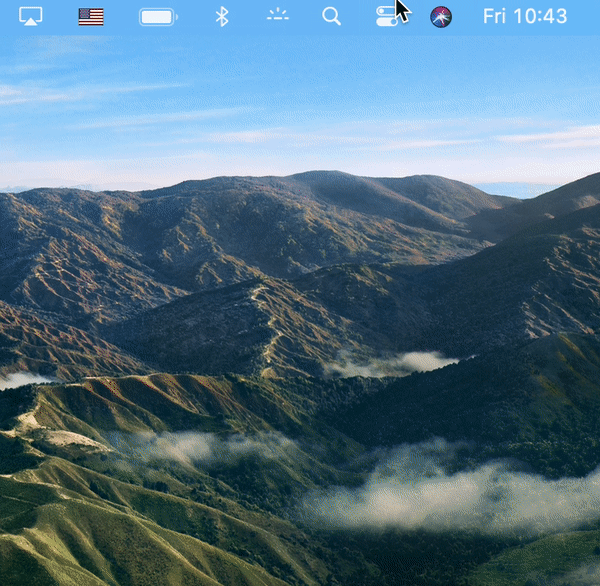Image resolution: width=600 pixels, height=586 pixels.
Task: Click the Fri 10:43 clock
Action: point(524,16)
